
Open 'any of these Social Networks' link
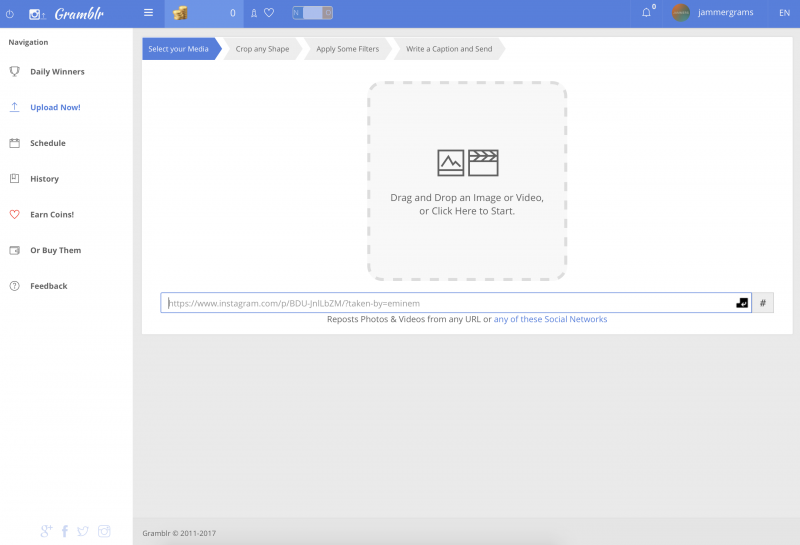click(x=551, y=319)
